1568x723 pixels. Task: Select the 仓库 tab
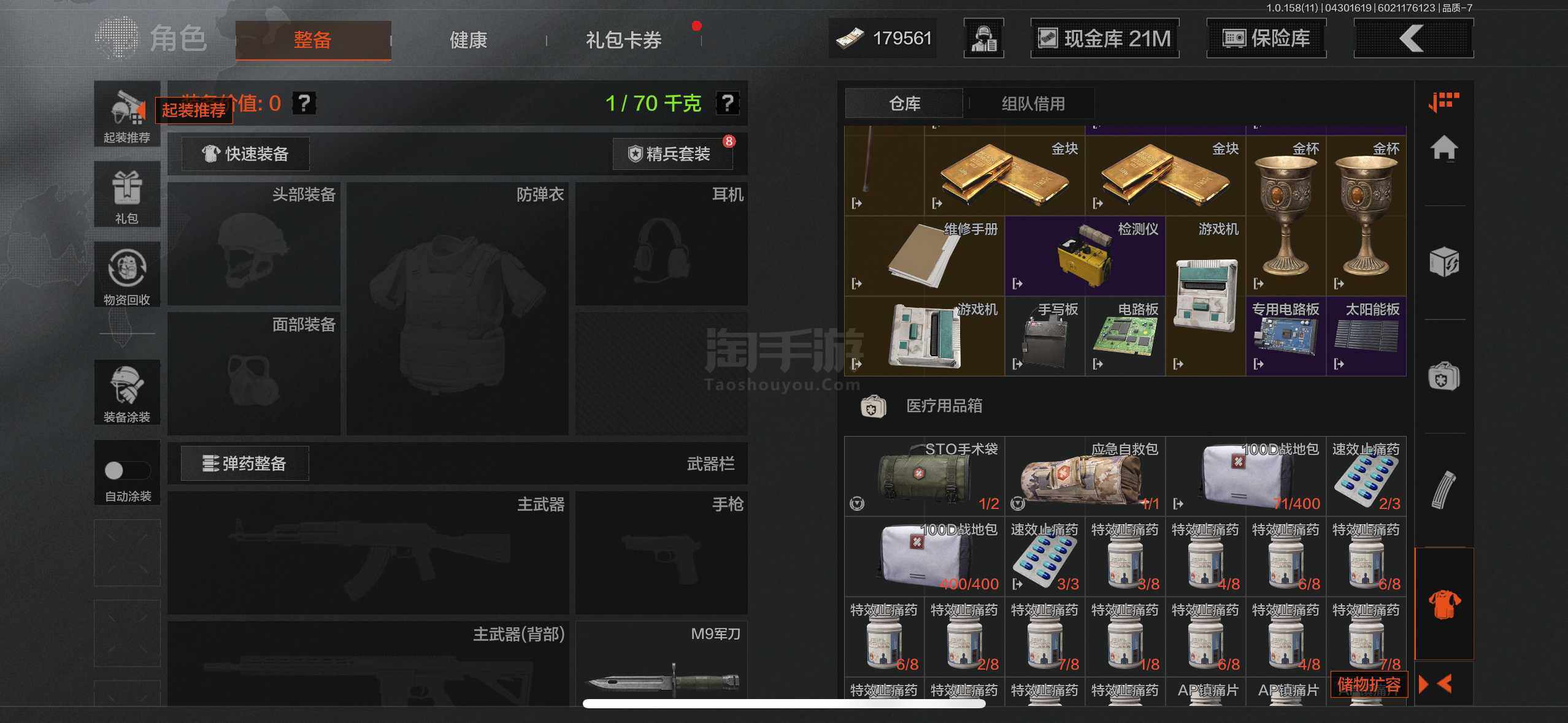point(904,104)
